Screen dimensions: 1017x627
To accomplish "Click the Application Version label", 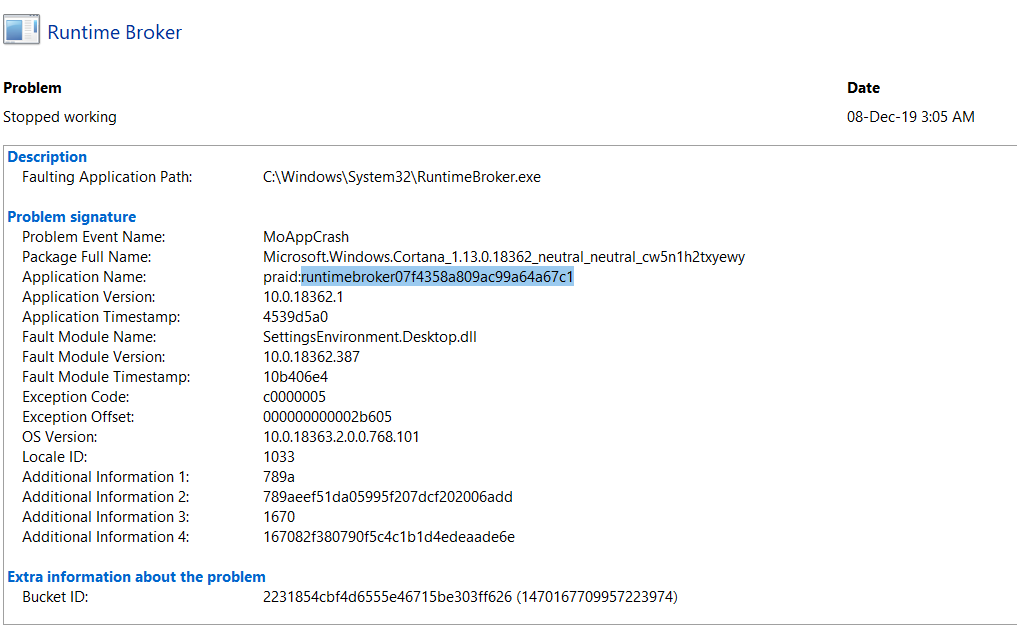I will point(89,297).
